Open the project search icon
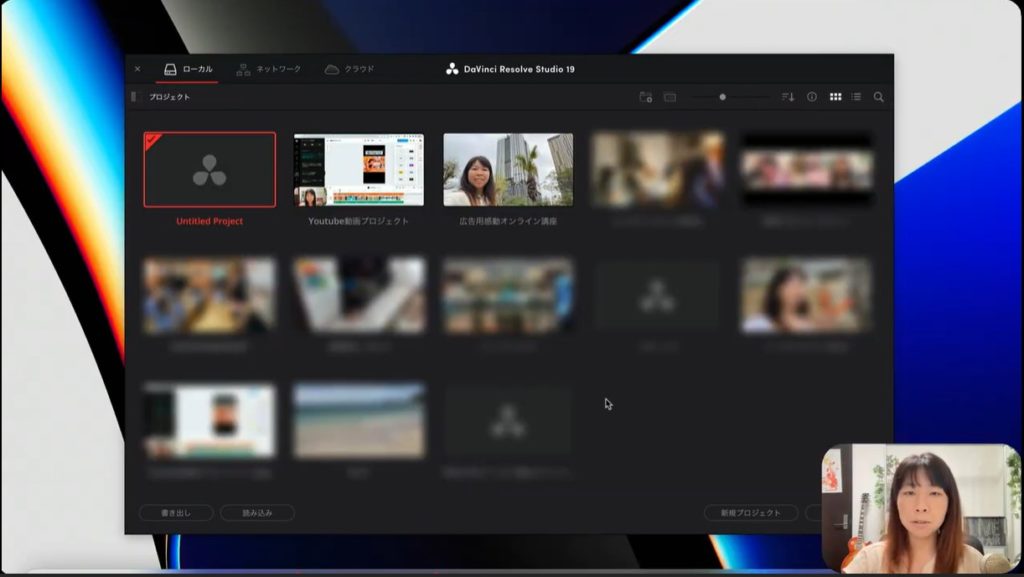 879,97
